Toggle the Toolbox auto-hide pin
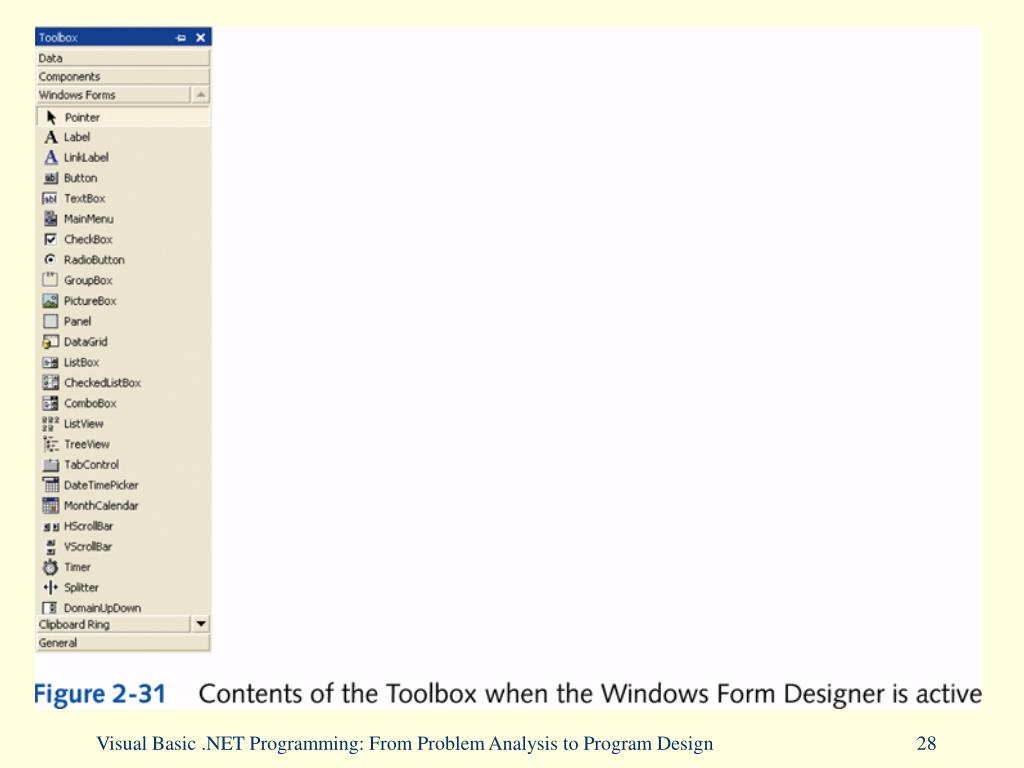Screen dimensions: 1024x768 tap(181, 38)
